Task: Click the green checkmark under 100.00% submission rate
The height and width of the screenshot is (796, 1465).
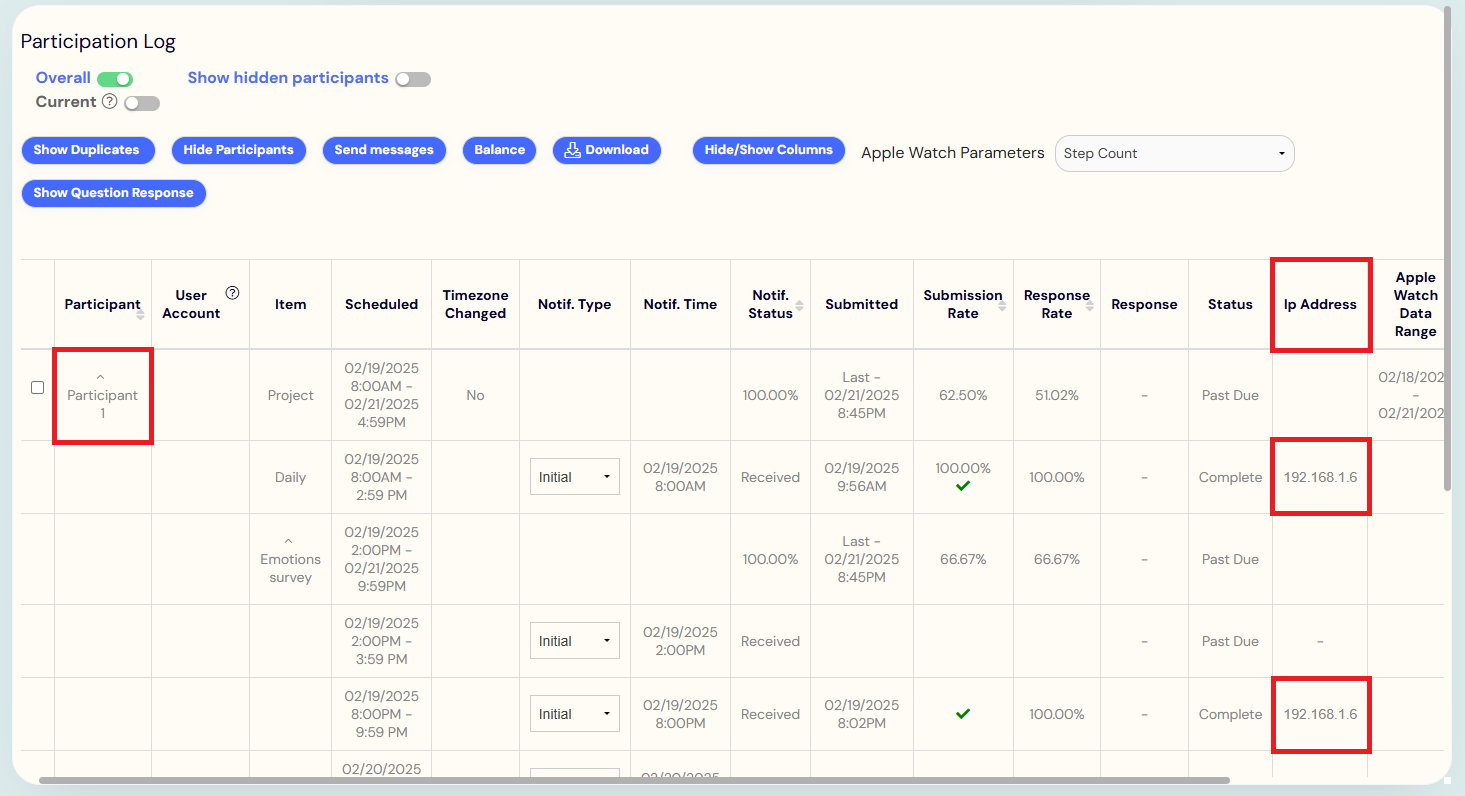Action: [x=963, y=486]
